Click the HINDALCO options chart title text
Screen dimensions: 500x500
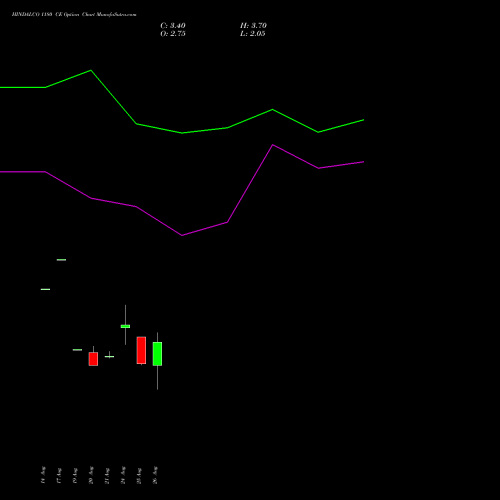[74, 15]
